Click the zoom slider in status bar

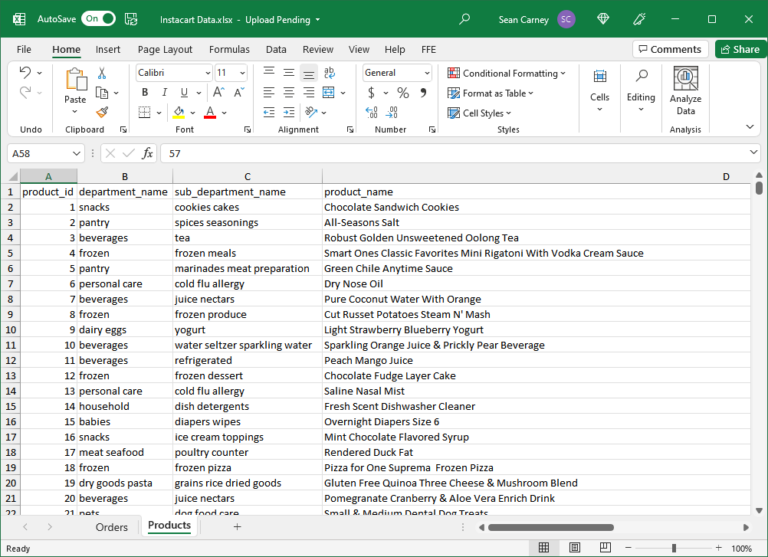673,548
